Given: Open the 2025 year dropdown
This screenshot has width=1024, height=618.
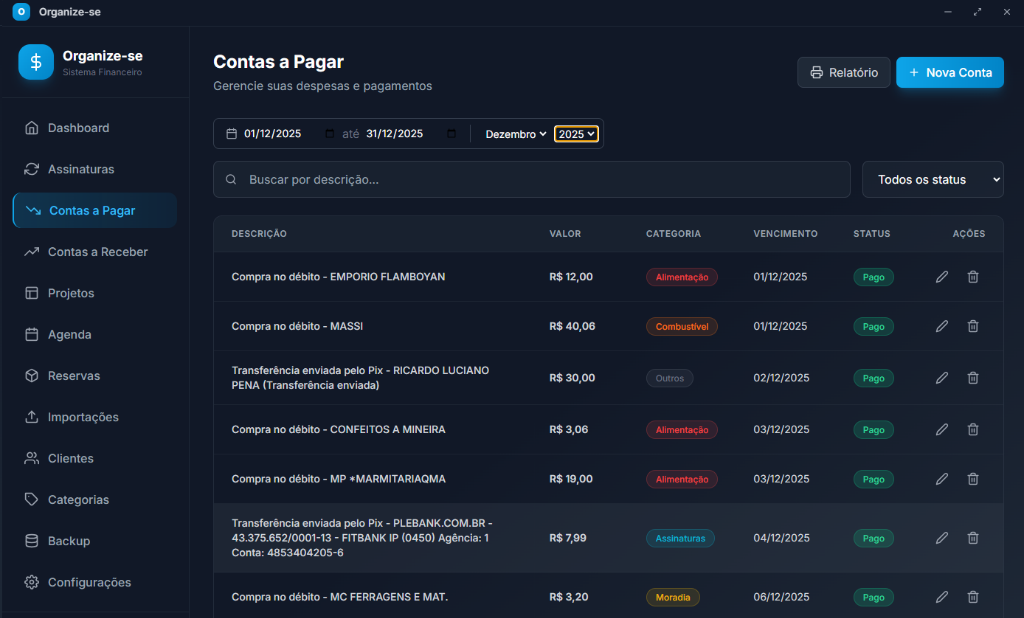Looking at the screenshot, I should (x=576, y=133).
